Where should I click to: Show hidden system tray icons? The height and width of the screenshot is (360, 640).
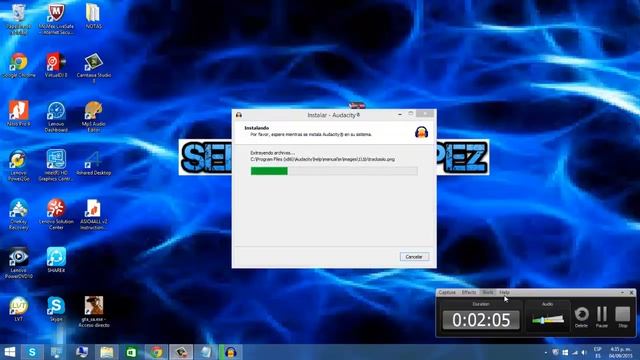546,353
